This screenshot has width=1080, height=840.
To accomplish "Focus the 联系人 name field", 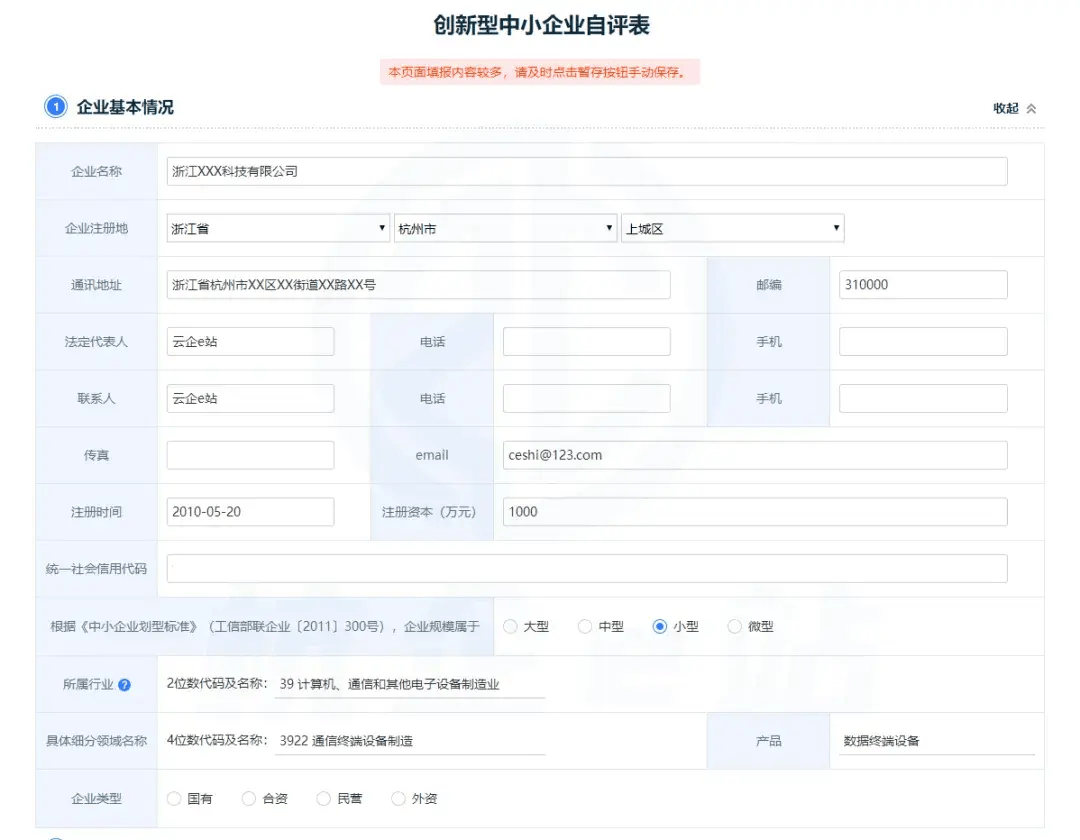I will pos(250,399).
